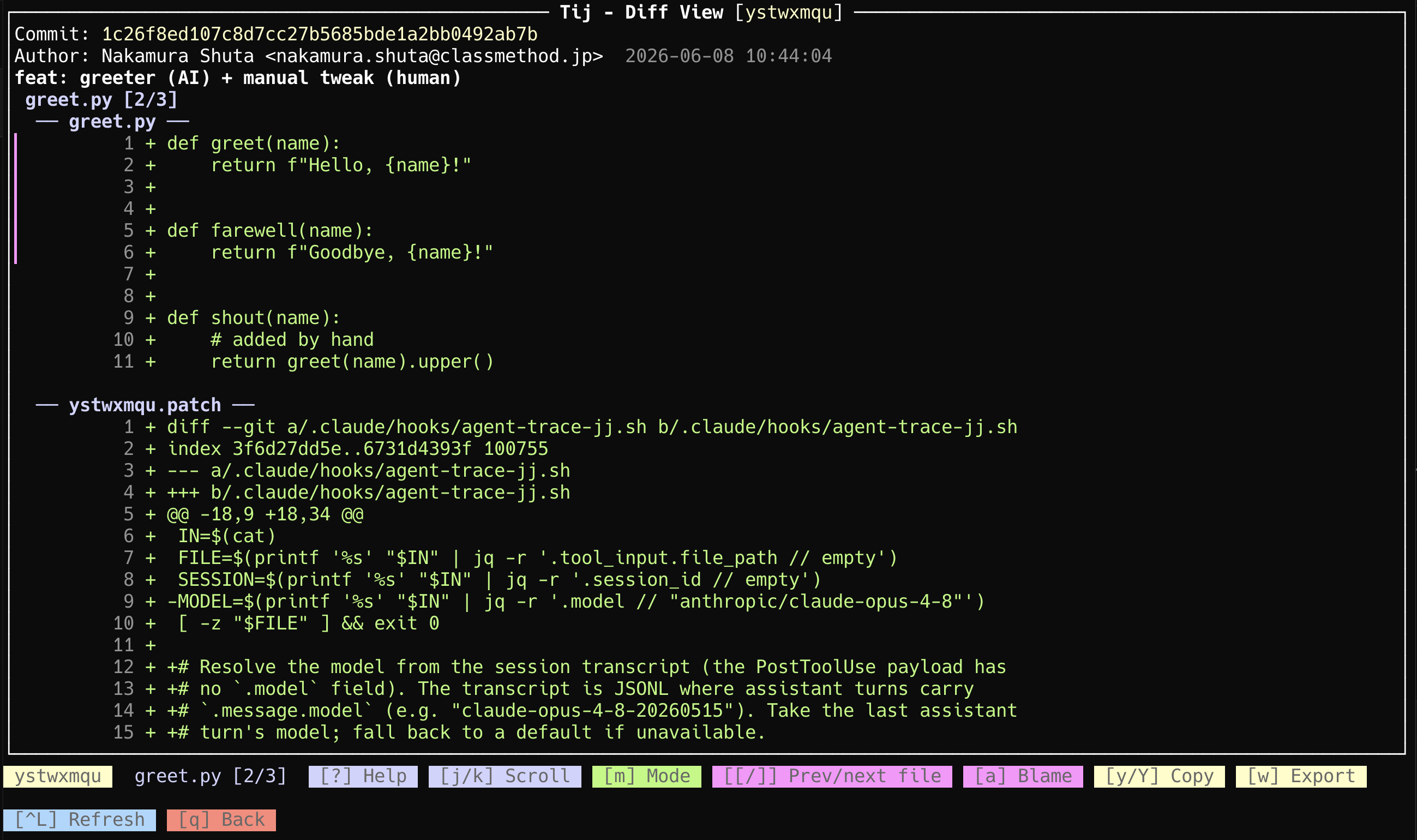Click the [y/Y] Copy shortcut
Viewport: 1417px width, 840px height.
coord(1159,776)
